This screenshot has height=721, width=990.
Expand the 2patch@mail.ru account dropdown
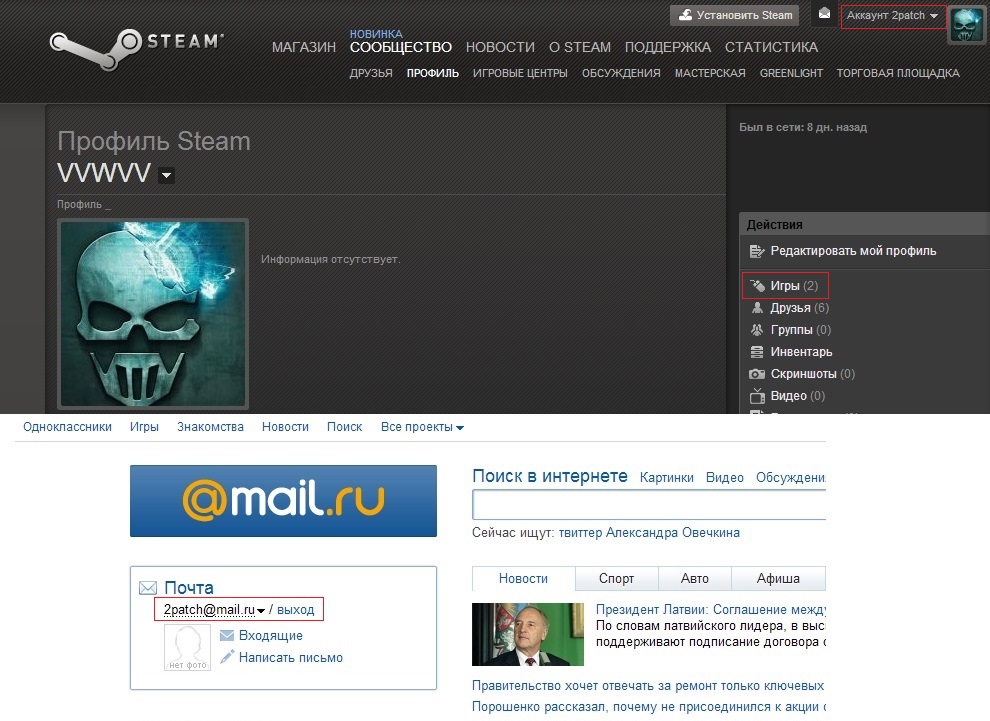(x=214, y=609)
